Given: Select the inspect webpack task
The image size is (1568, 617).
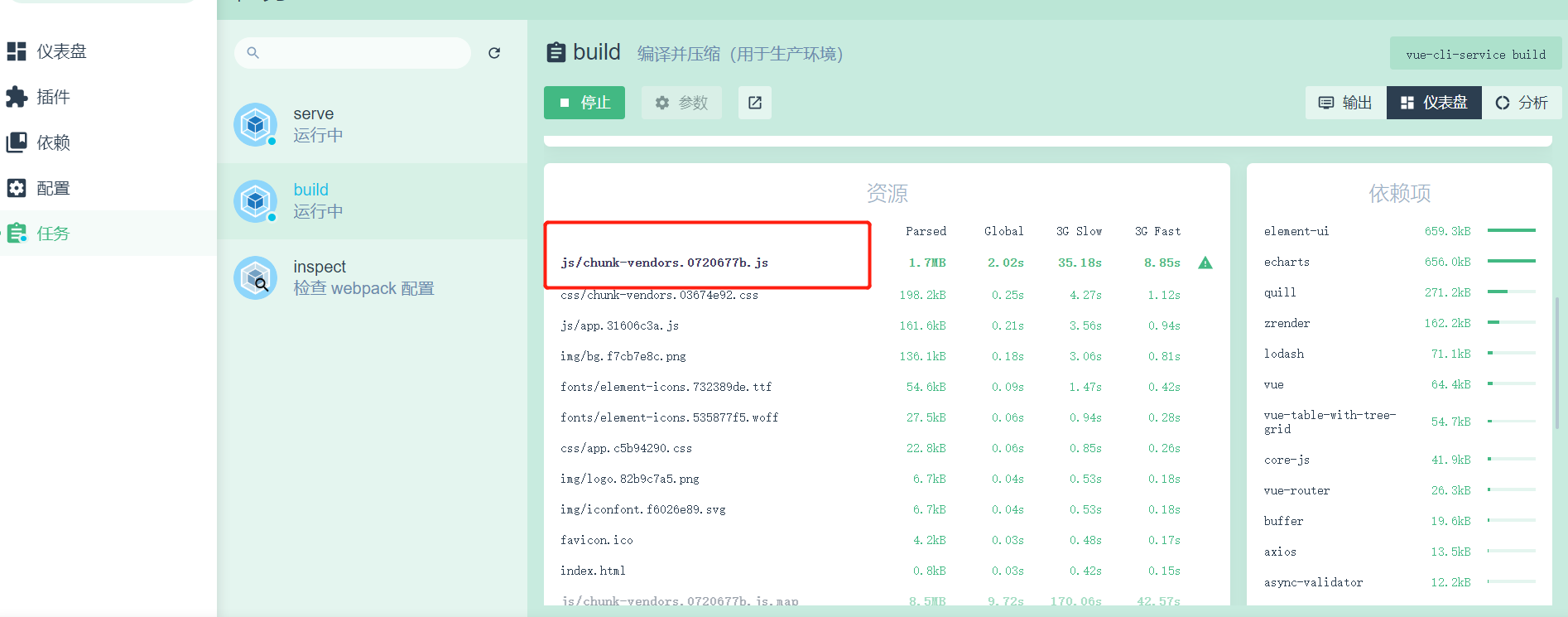Looking at the screenshot, I should (372, 277).
